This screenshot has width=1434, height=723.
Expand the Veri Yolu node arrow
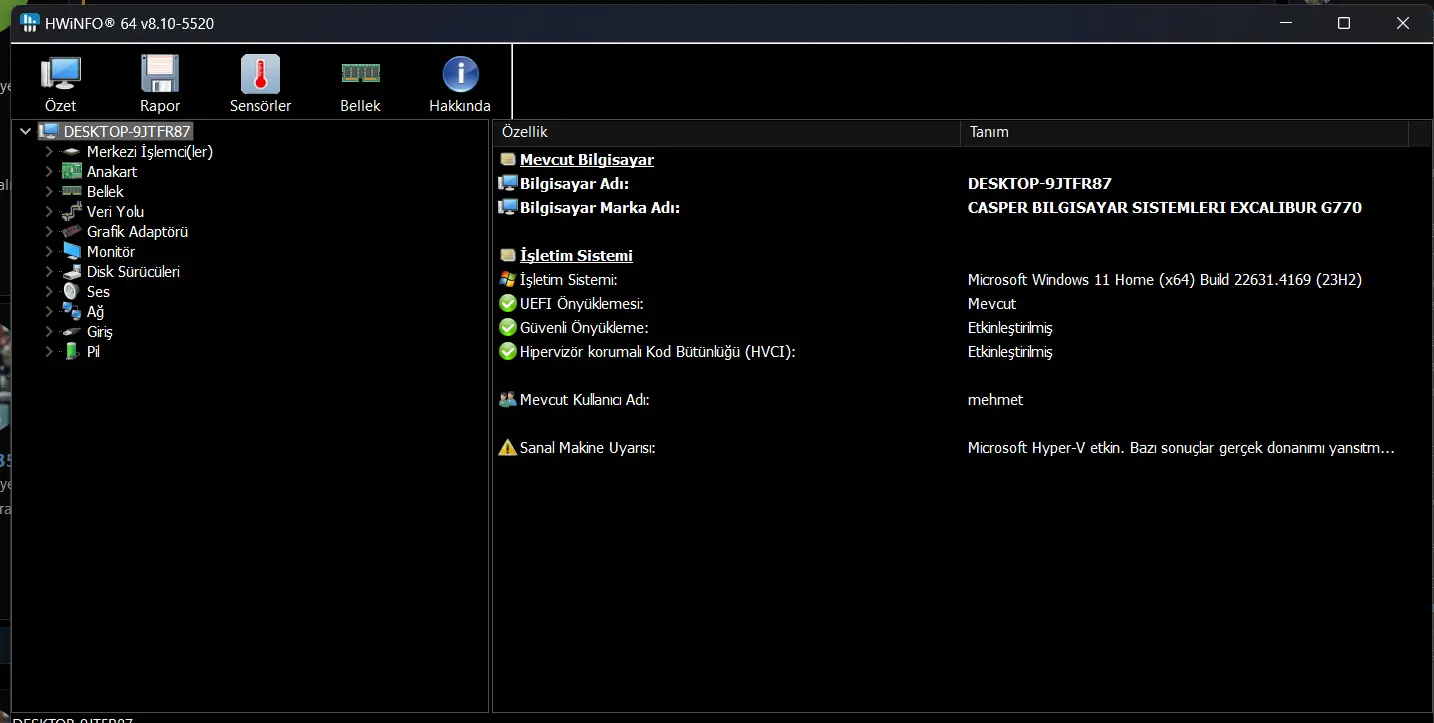click(x=48, y=212)
